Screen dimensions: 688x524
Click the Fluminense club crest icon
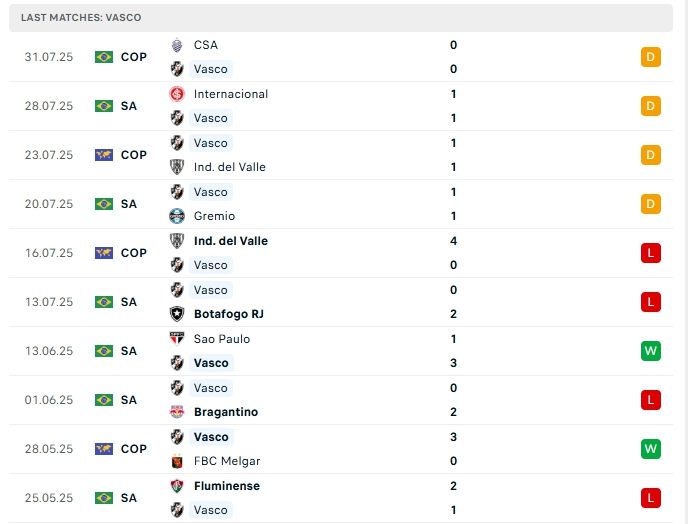(177, 486)
